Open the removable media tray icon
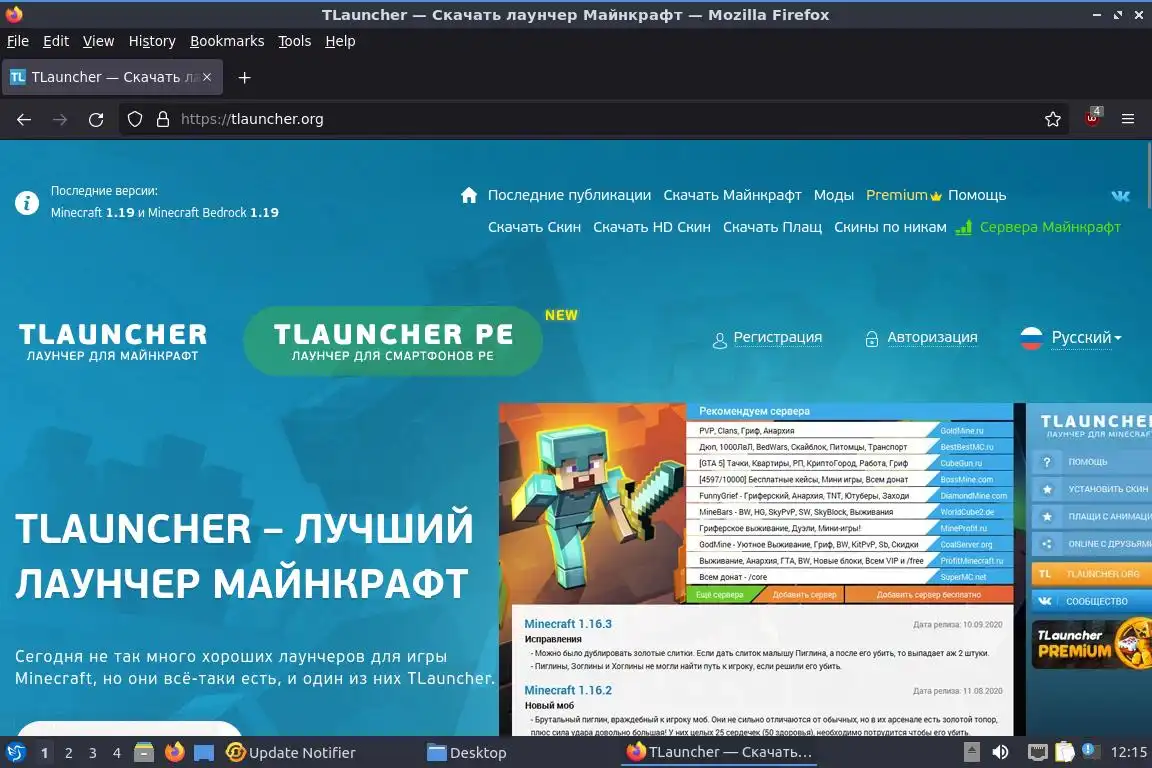The image size is (1152, 768). [971, 752]
